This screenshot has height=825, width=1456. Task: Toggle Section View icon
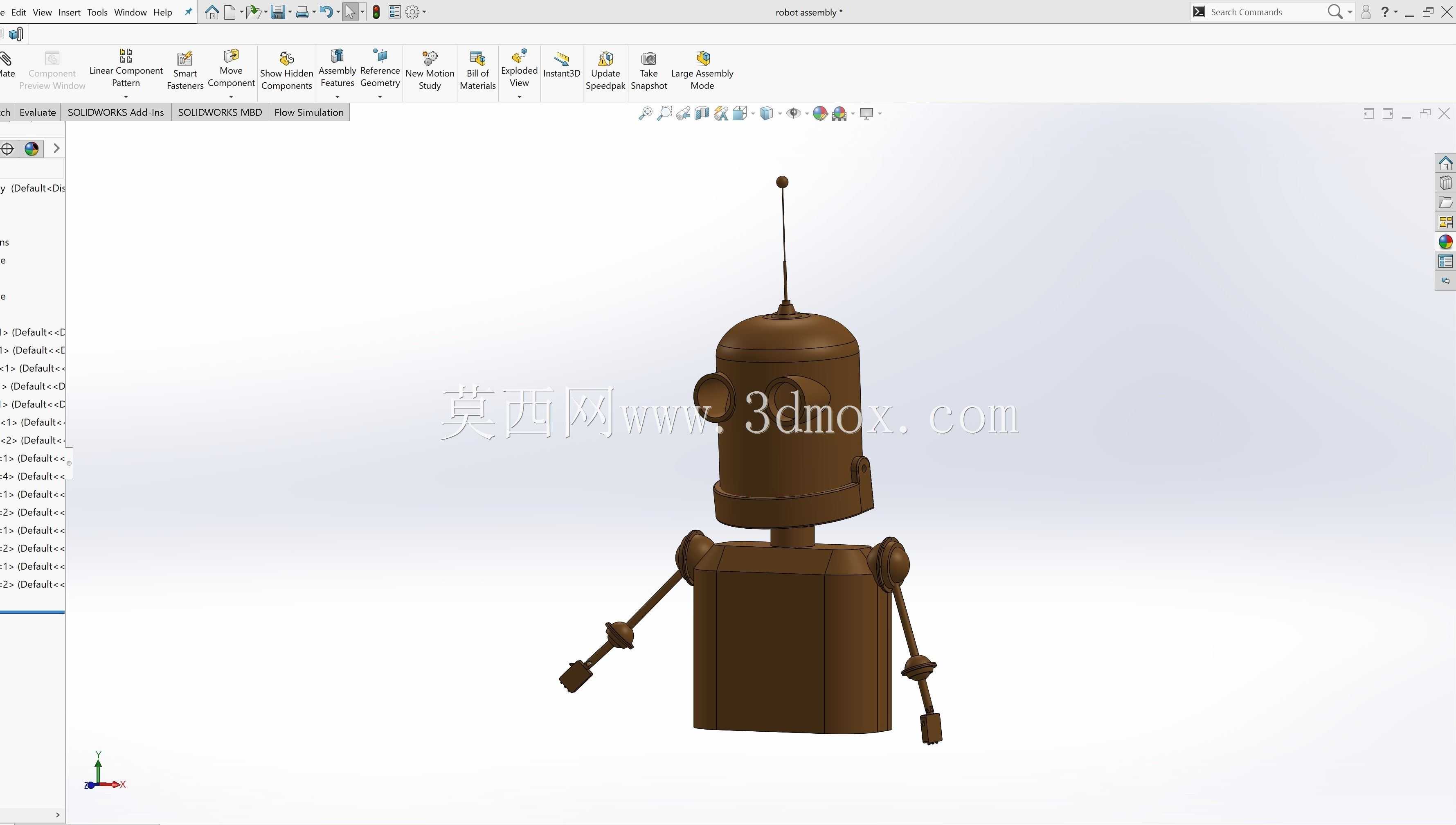702,113
